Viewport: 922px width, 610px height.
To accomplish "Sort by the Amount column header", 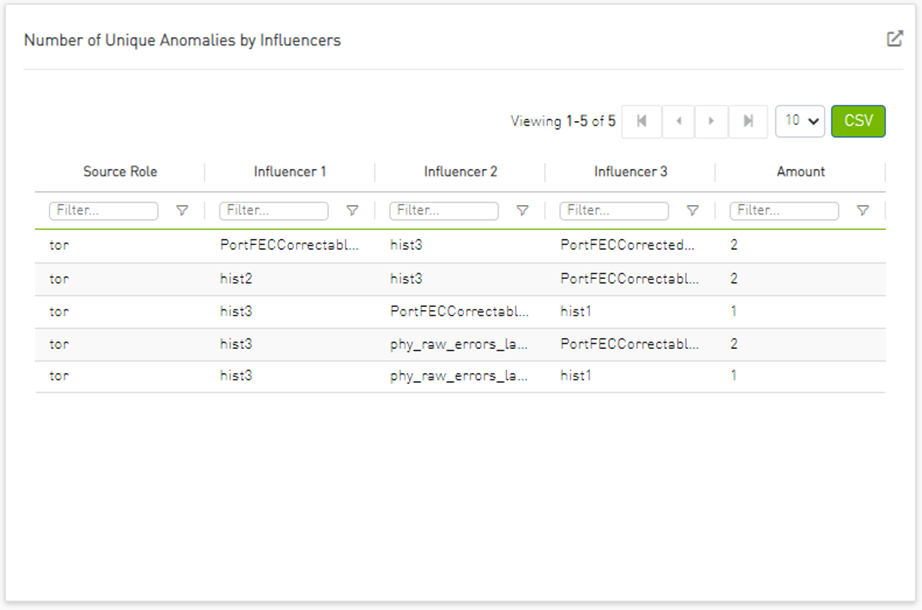I will tap(801, 172).
